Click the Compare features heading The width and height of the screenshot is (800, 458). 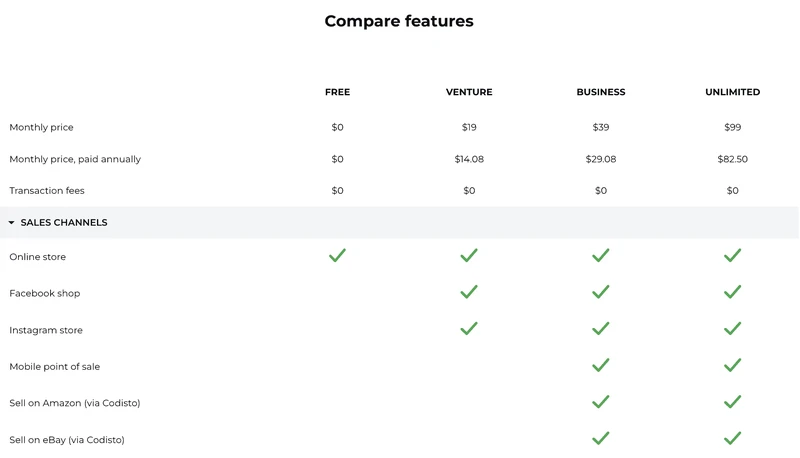pyautogui.click(x=399, y=21)
